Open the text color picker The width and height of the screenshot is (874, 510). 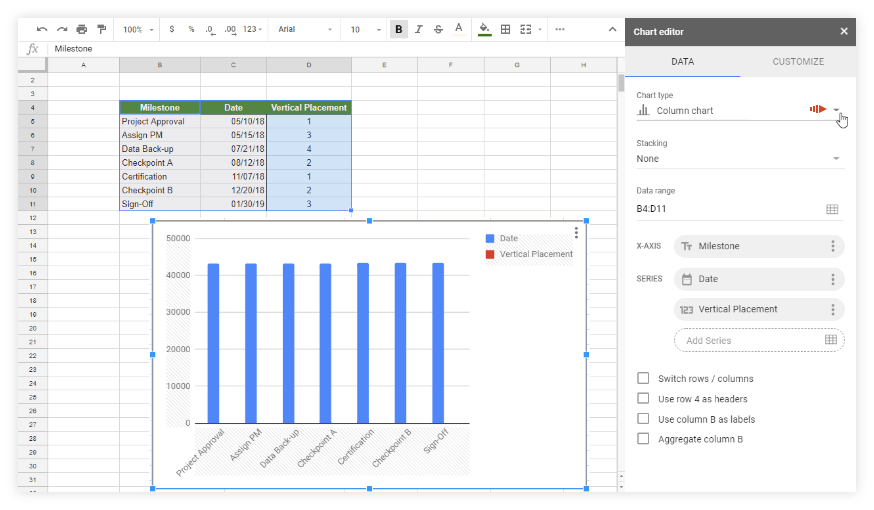click(x=458, y=29)
